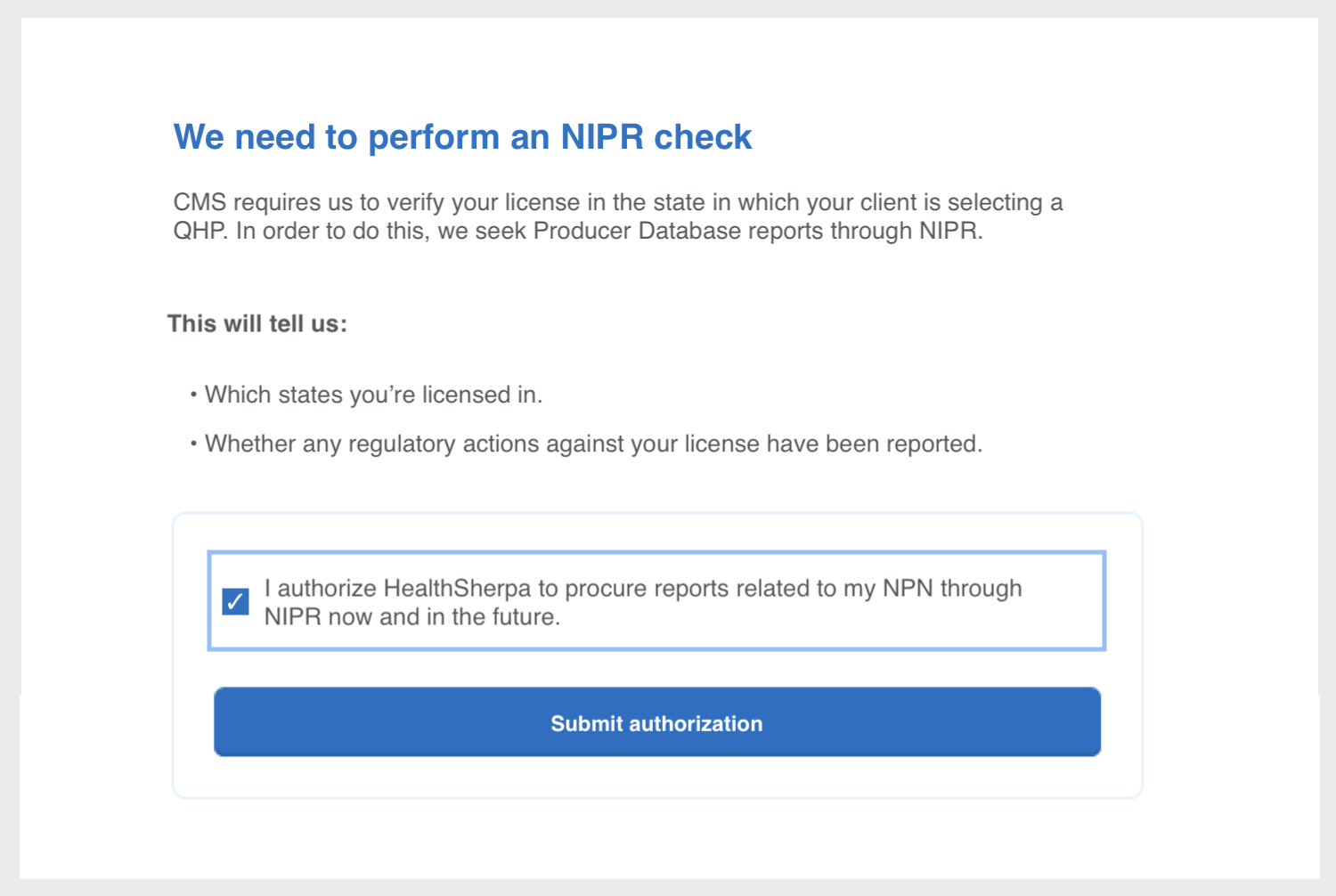
Task: Click the 'We need to perform an NIPR check' heading
Action: (463, 136)
